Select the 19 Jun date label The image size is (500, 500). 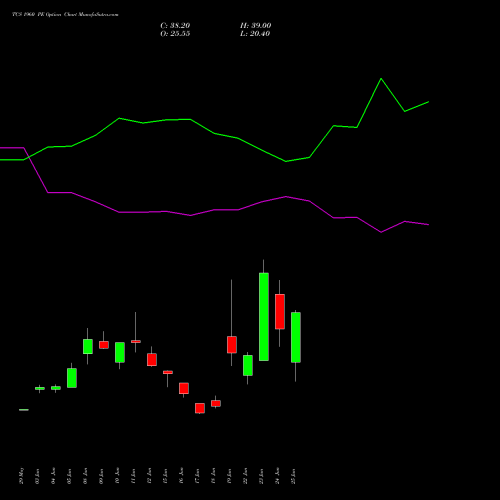[230, 476]
